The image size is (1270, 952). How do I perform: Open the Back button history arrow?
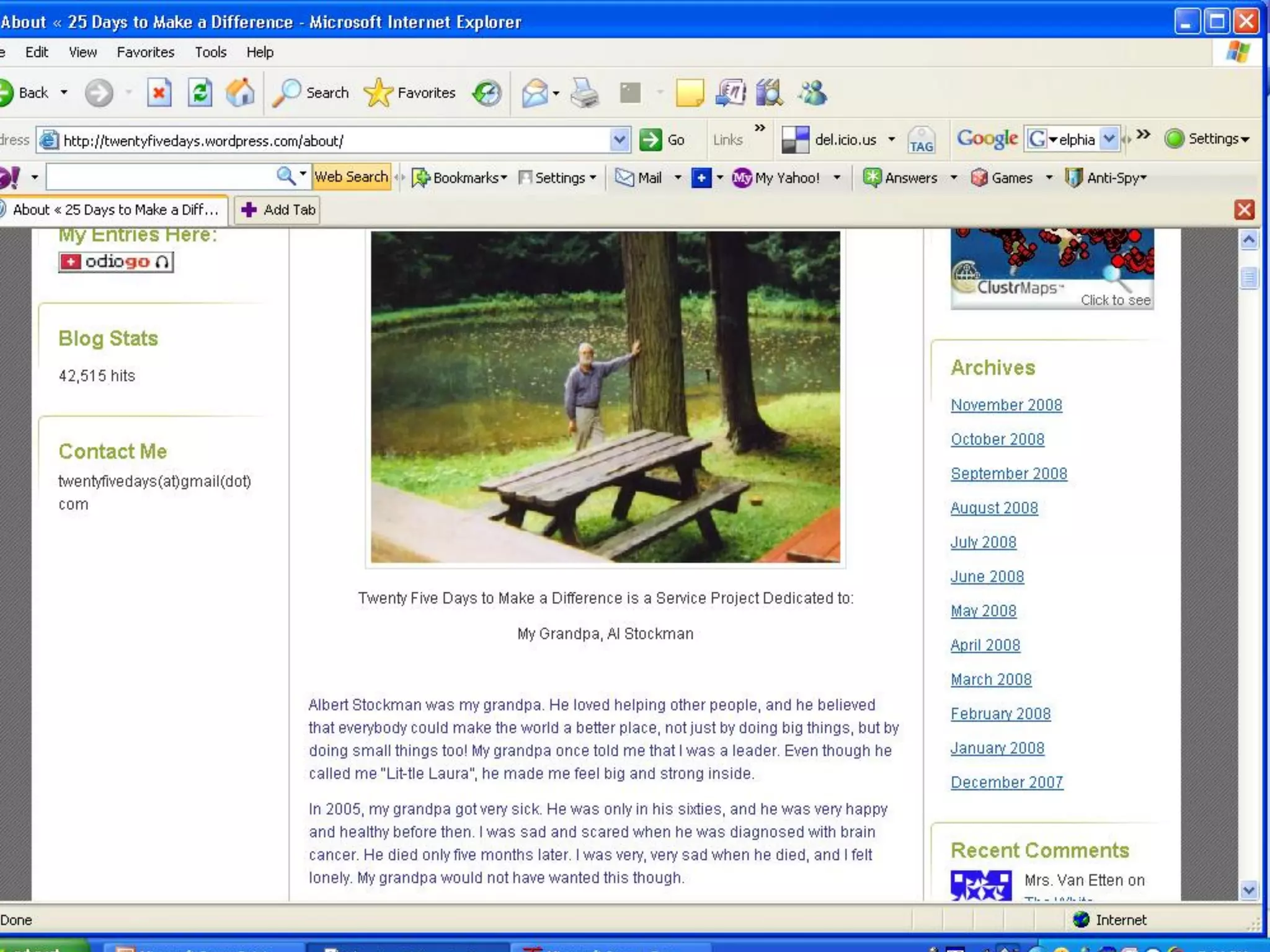(x=64, y=93)
